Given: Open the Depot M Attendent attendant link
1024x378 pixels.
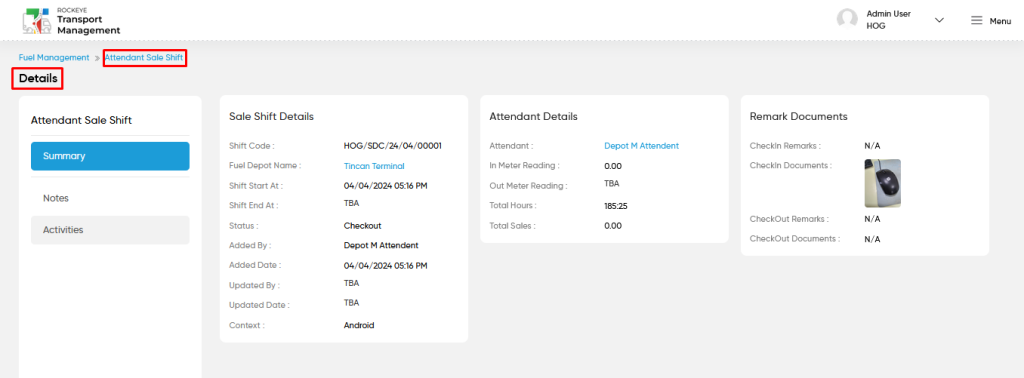Looking at the screenshot, I should coord(641,146).
